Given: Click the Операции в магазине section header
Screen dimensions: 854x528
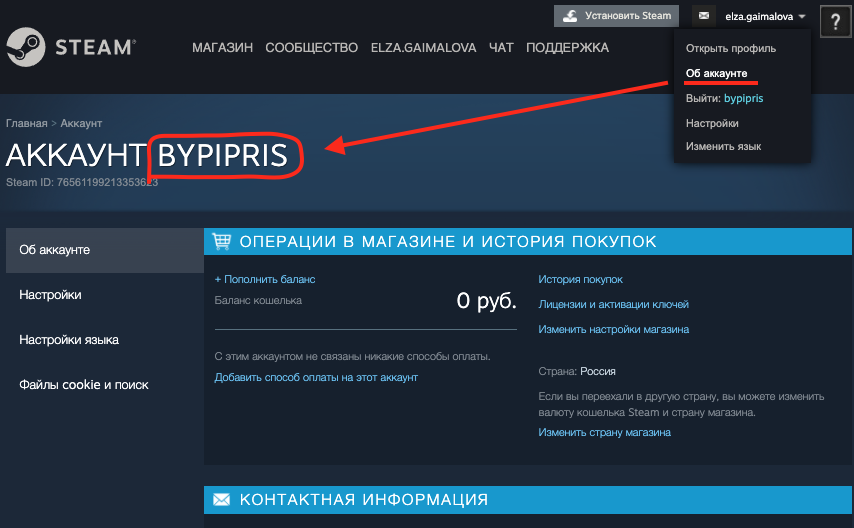Looking at the screenshot, I should click(x=527, y=241).
